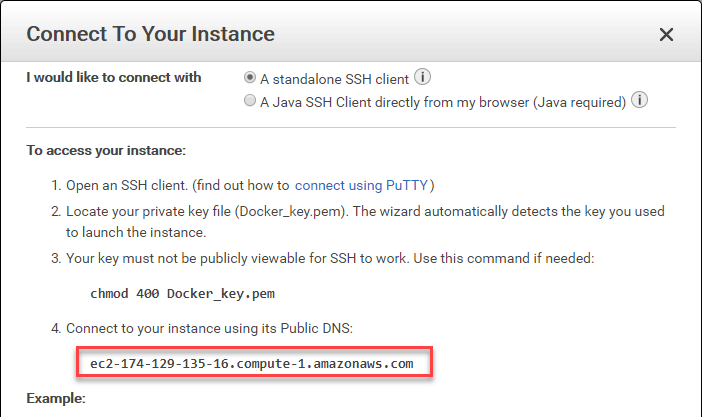Click the 'To access your instance:' heading
Viewport: 702px width, 417px height.
[107, 151]
